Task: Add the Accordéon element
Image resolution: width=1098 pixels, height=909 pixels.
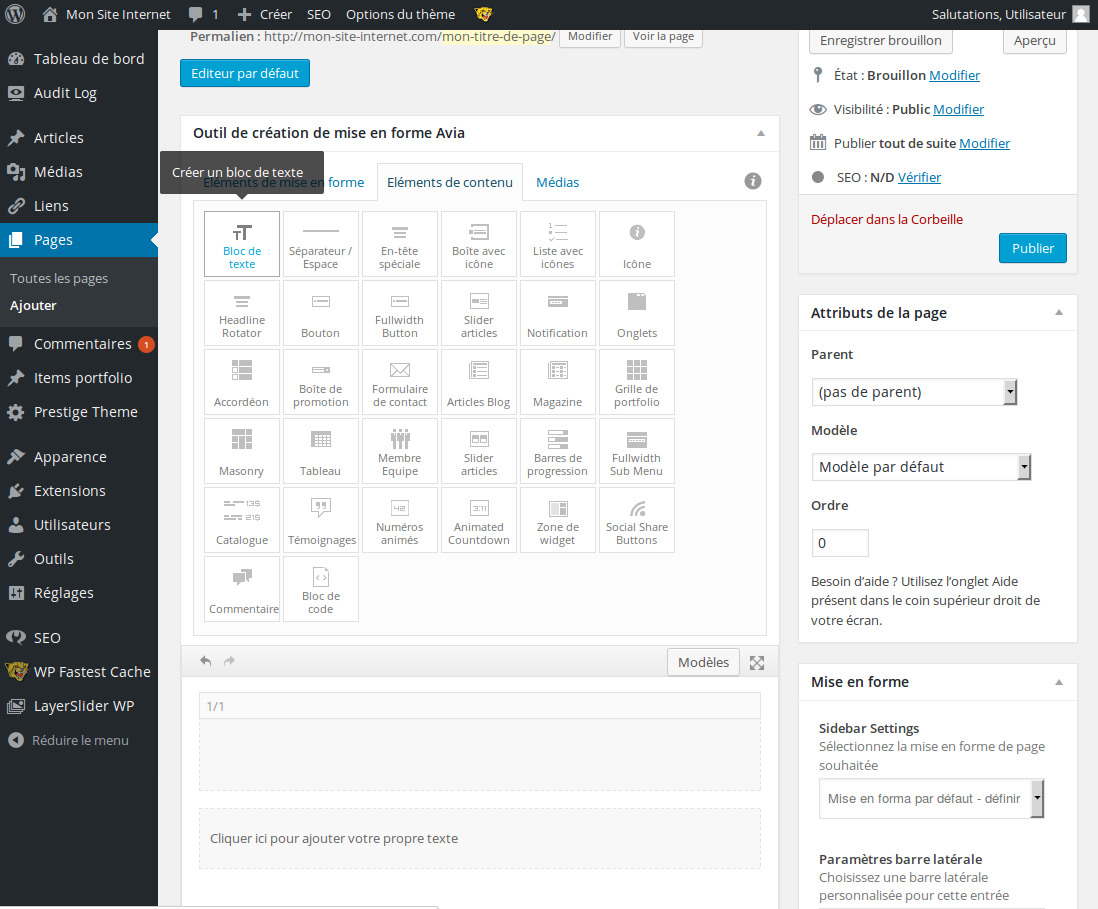Action: coord(242,382)
